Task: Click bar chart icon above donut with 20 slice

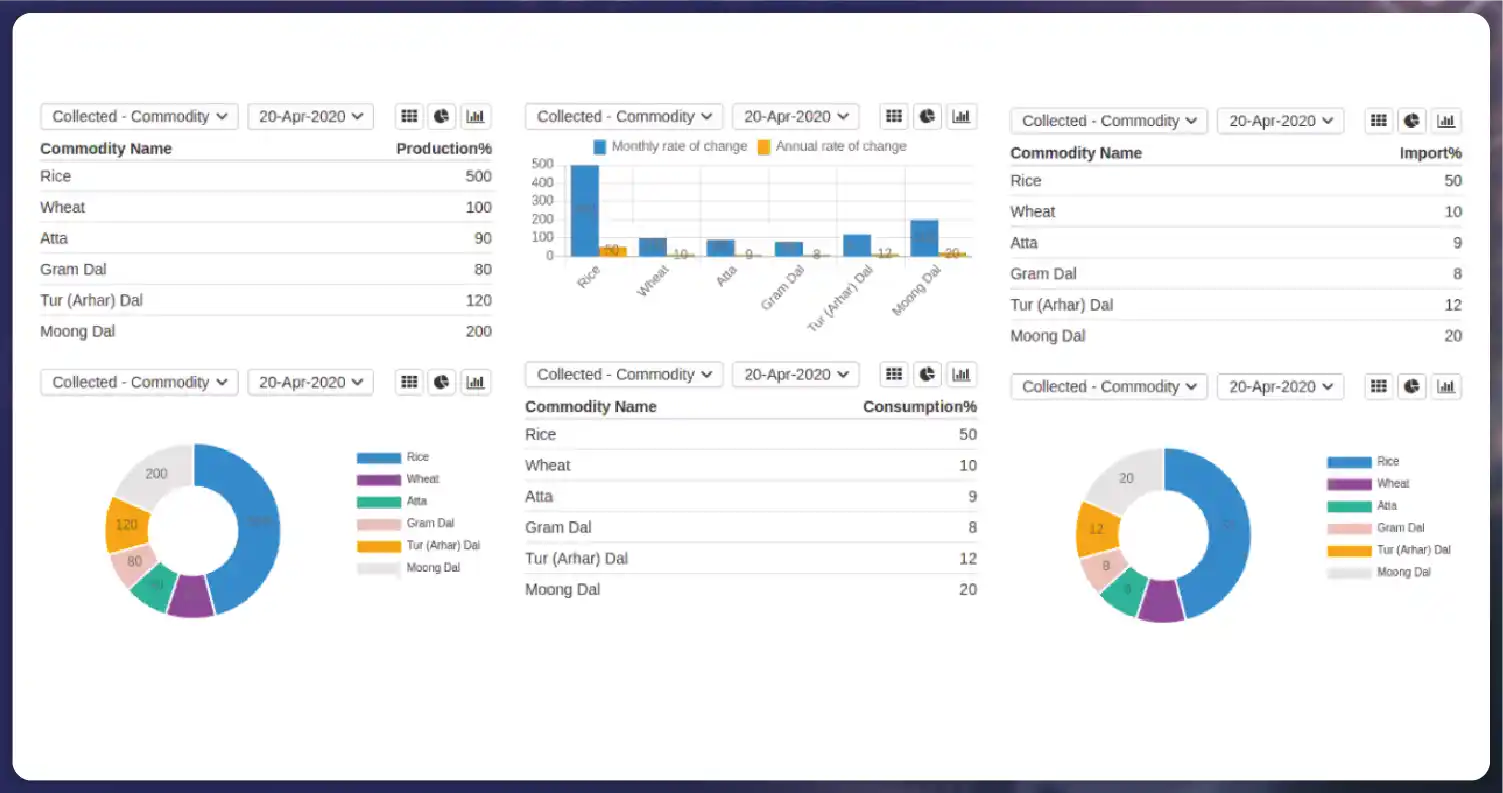Action: click(1446, 386)
